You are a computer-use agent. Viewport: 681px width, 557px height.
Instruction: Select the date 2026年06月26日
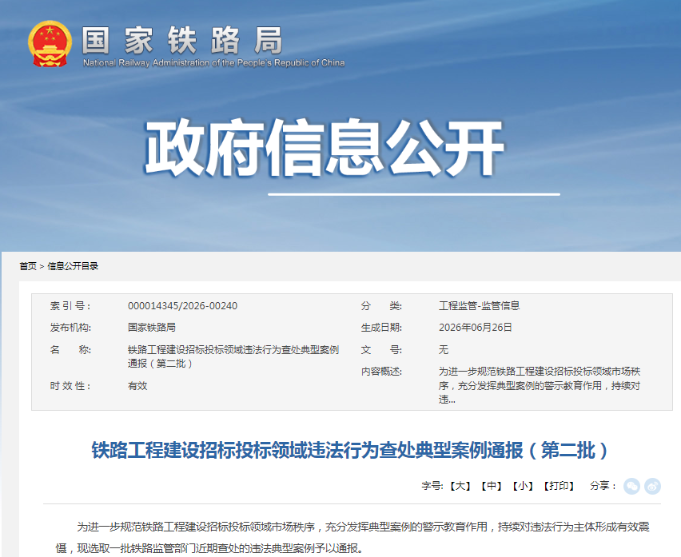475,328
